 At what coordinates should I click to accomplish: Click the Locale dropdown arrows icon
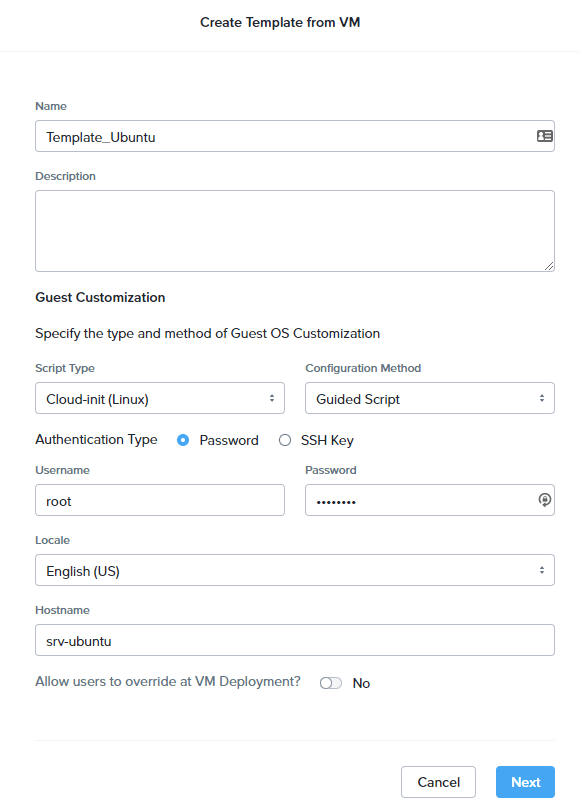tap(542, 570)
